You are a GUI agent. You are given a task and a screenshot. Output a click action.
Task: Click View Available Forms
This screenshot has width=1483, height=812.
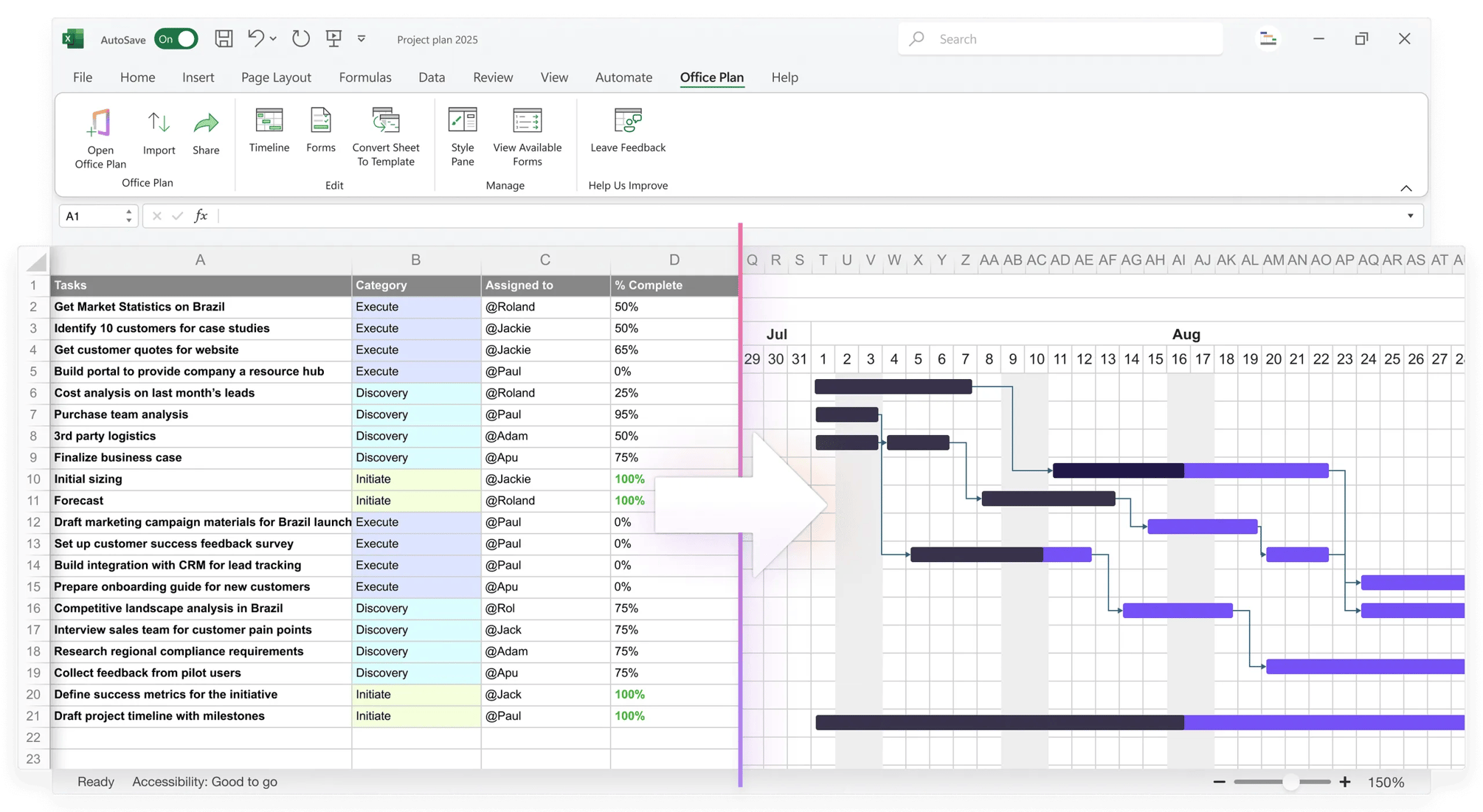[x=526, y=139]
